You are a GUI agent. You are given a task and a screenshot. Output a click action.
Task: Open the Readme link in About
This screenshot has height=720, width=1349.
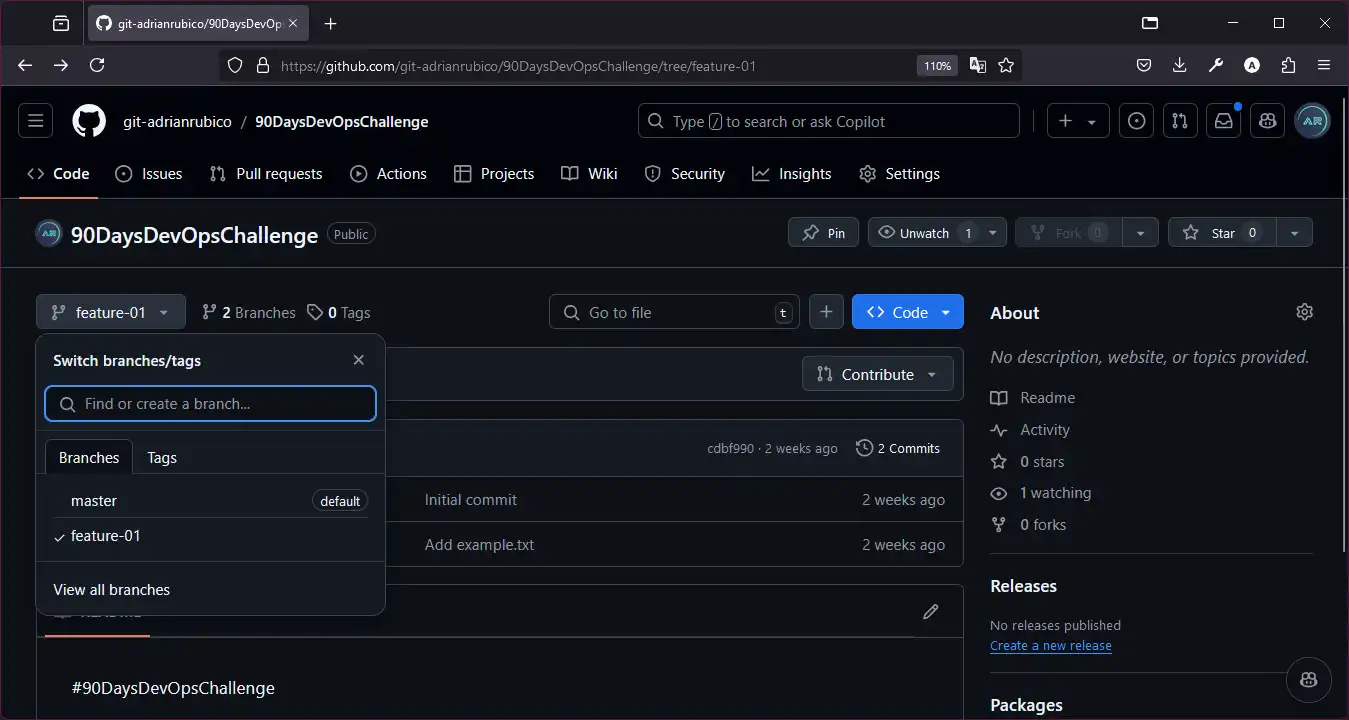[1033, 398]
